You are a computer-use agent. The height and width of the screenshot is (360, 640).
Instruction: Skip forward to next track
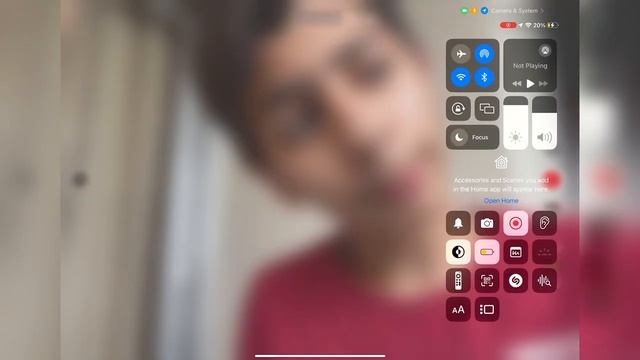543,84
